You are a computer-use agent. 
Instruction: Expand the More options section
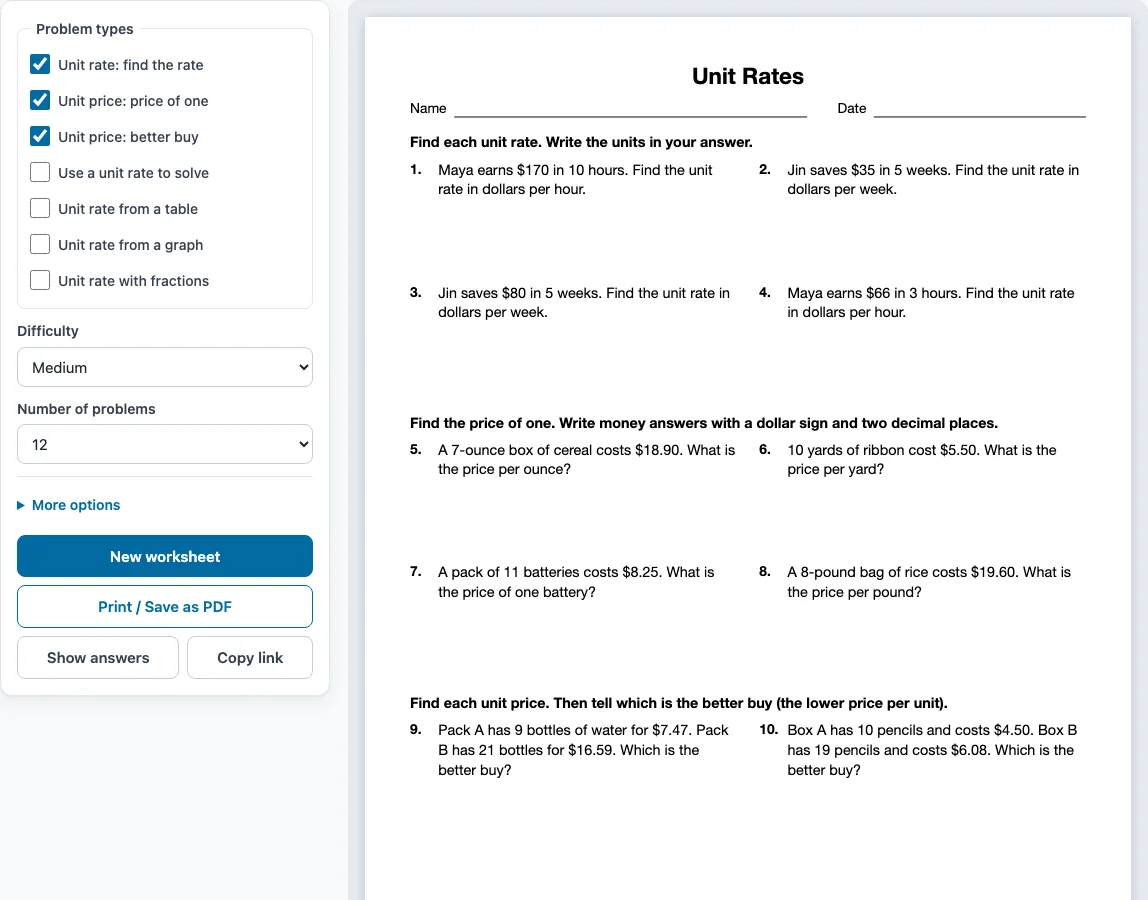pyautogui.click(x=69, y=505)
